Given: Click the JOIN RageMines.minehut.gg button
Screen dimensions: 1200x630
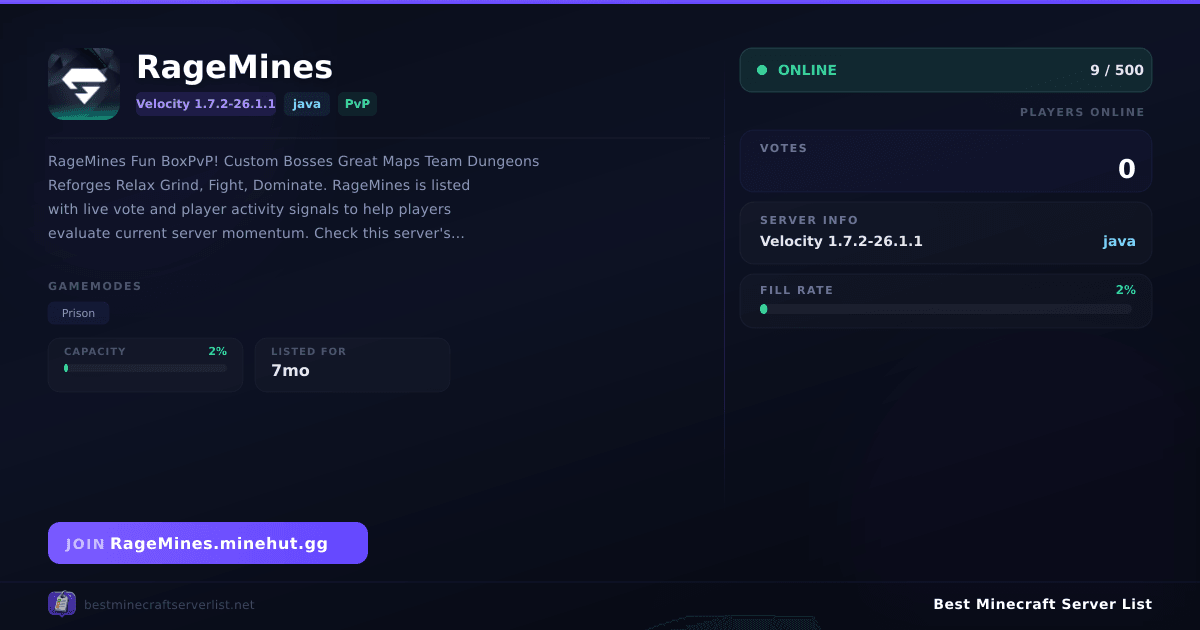Looking at the screenshot, I should (208, 543).
